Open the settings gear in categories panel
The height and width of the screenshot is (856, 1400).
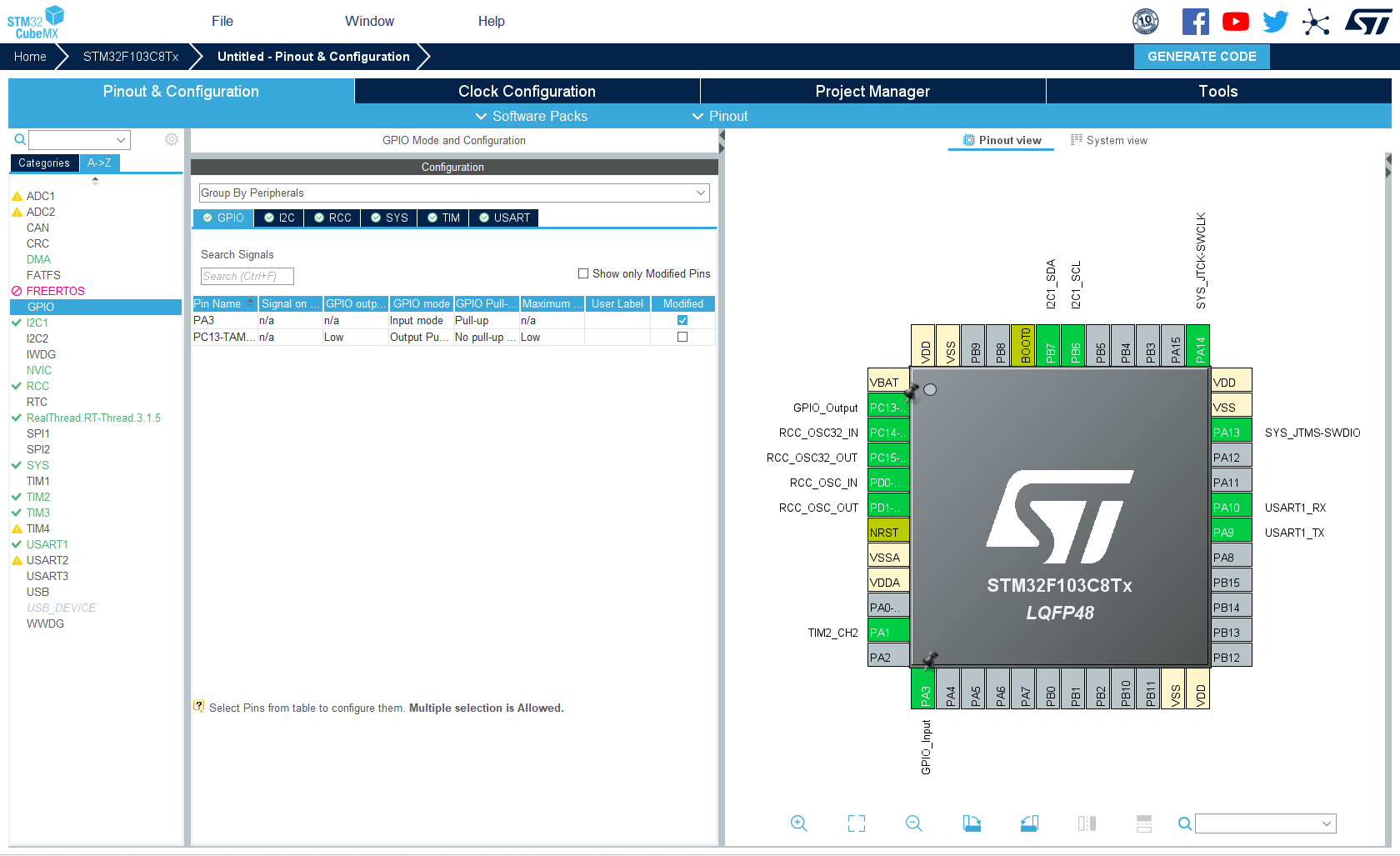point(172,139)
